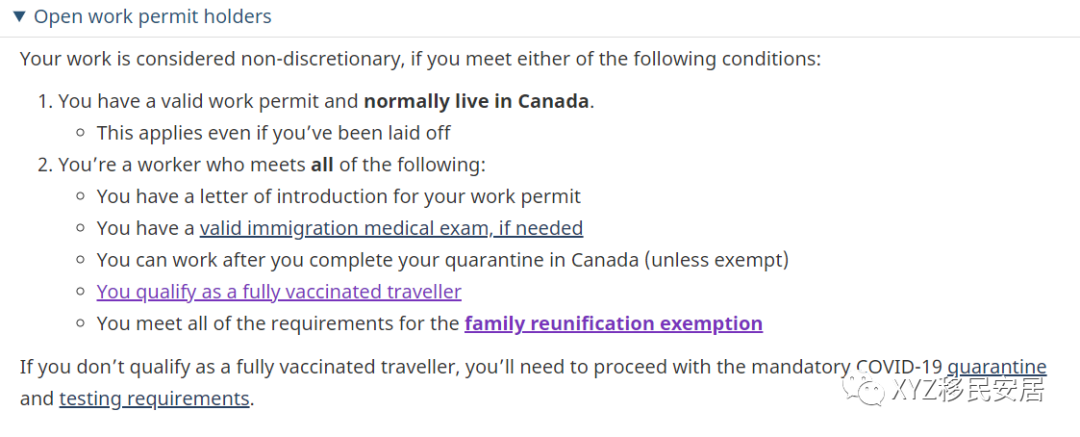This screenshot has width=1080, height=437.
Task: Click the bold word "all" in item 2
Action: (x=322, y=165)
